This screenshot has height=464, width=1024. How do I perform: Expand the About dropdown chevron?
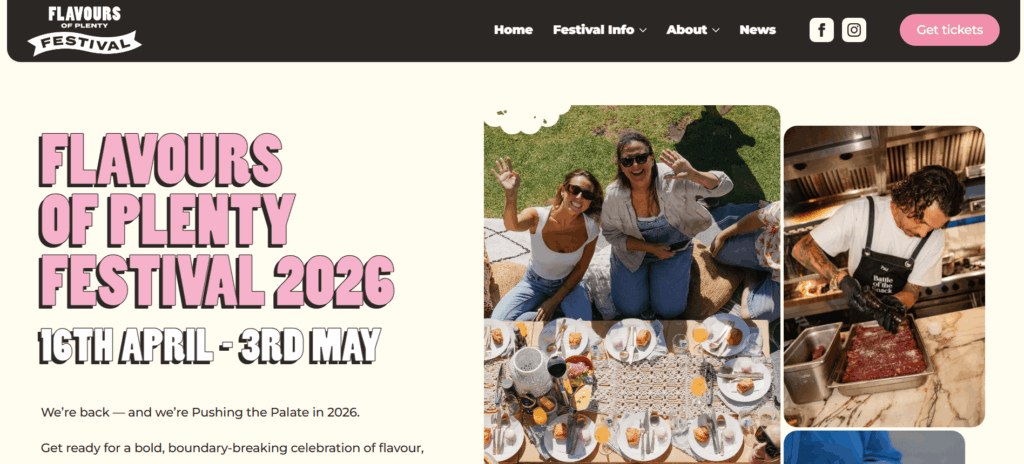pos(716,31)
